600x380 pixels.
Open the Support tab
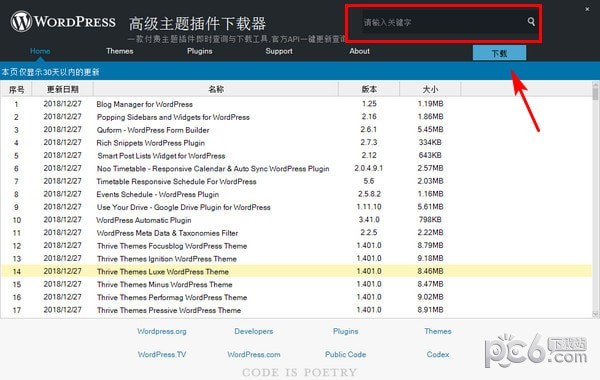[279, 51]
